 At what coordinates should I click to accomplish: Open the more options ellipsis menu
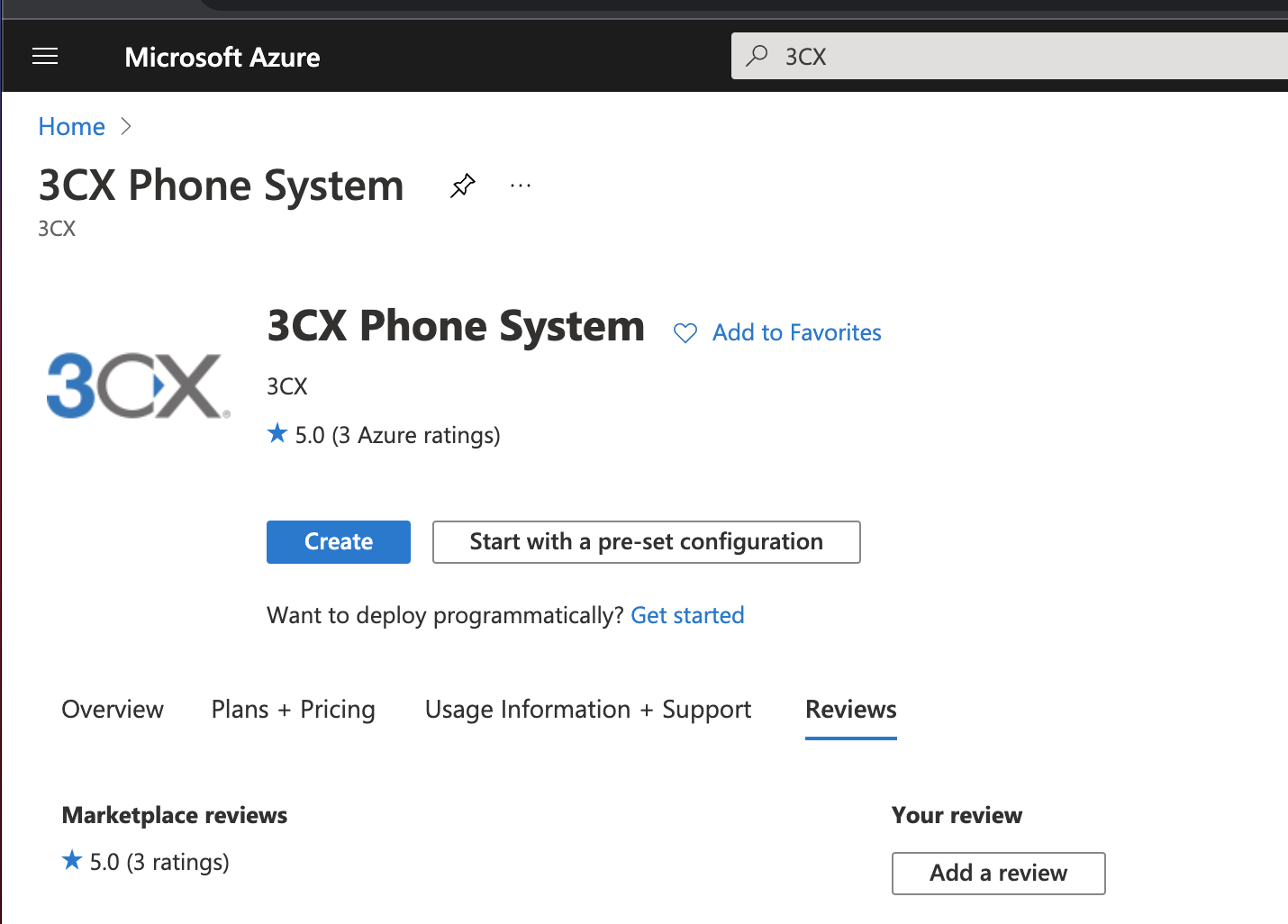[x=521, y=186]
